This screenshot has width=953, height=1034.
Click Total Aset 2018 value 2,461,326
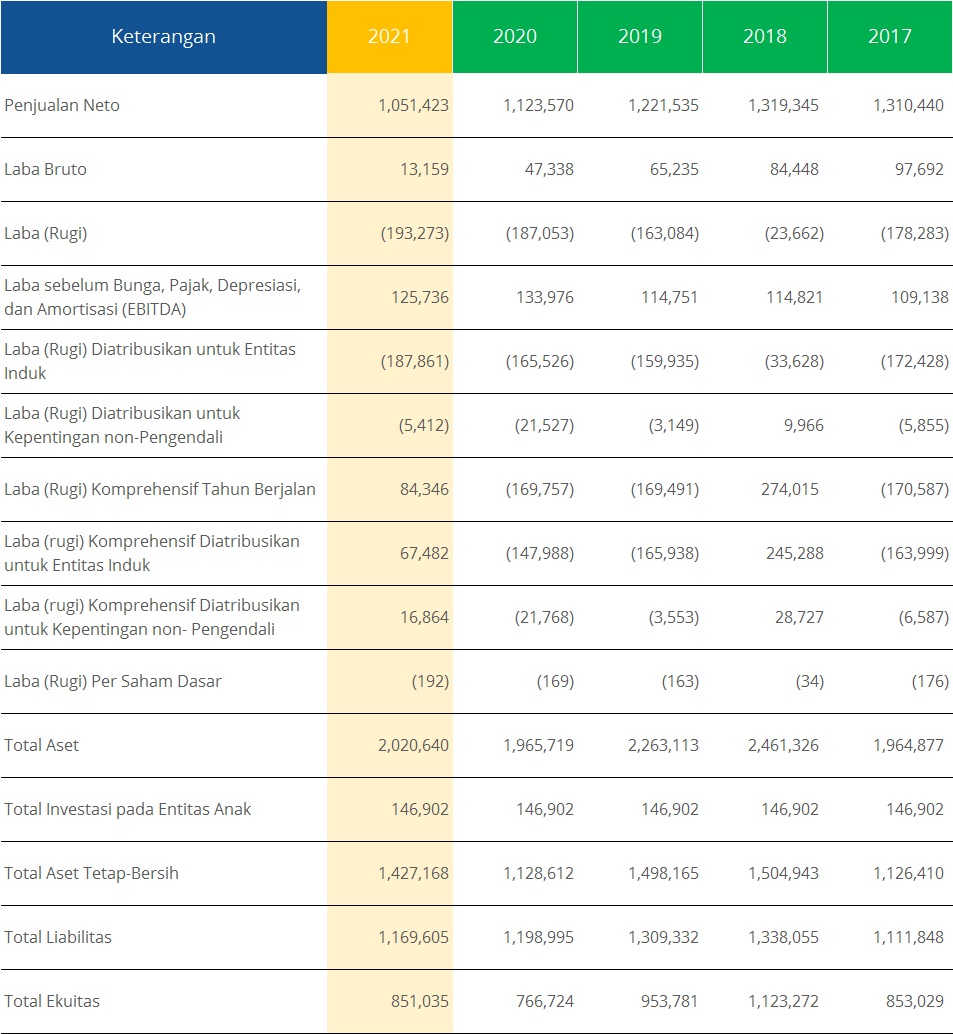783,745
